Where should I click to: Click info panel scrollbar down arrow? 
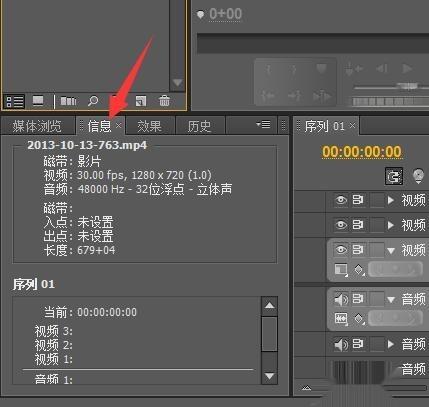pos(270,376)
